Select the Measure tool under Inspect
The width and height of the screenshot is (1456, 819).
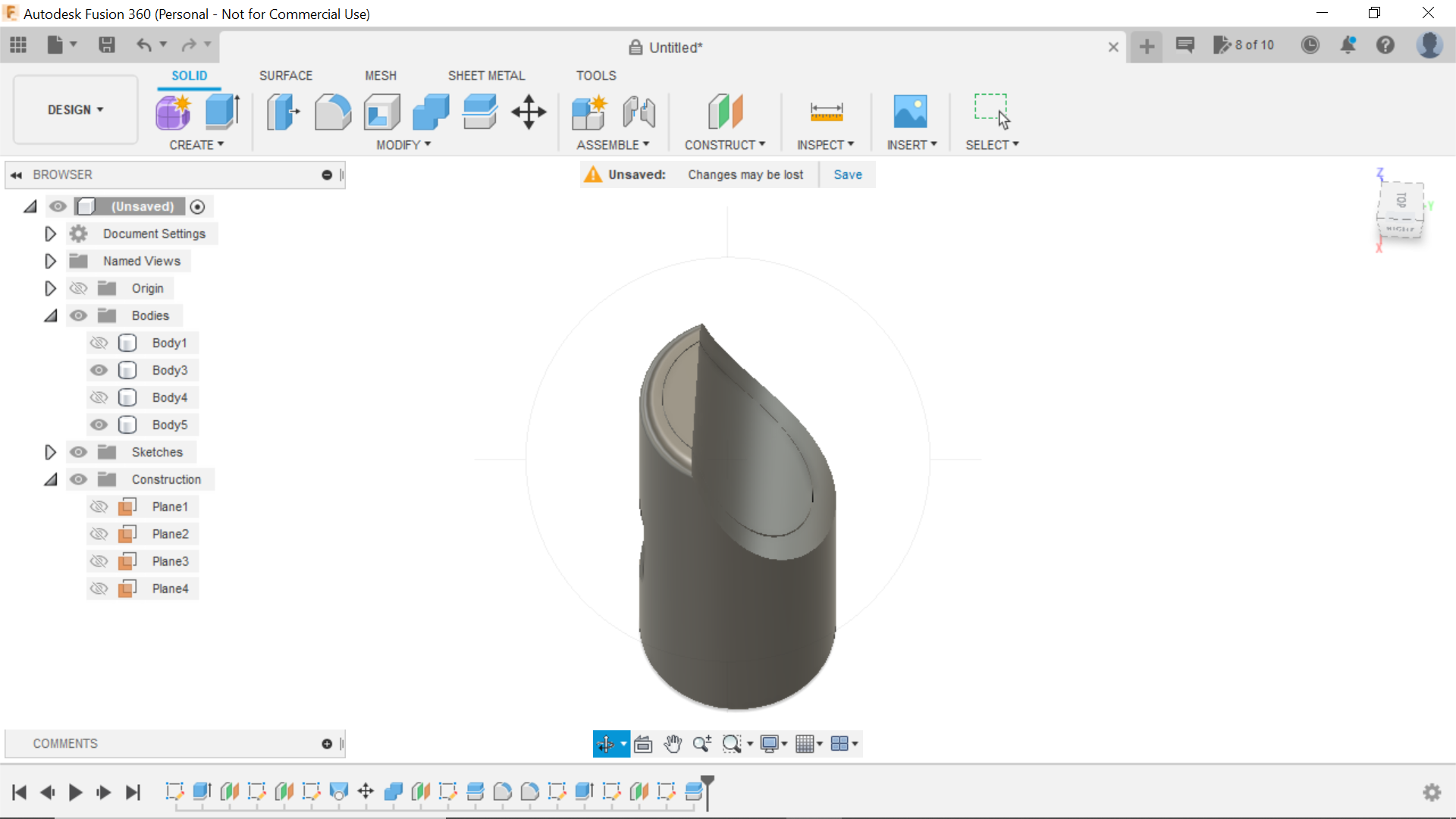pos(826,111)
